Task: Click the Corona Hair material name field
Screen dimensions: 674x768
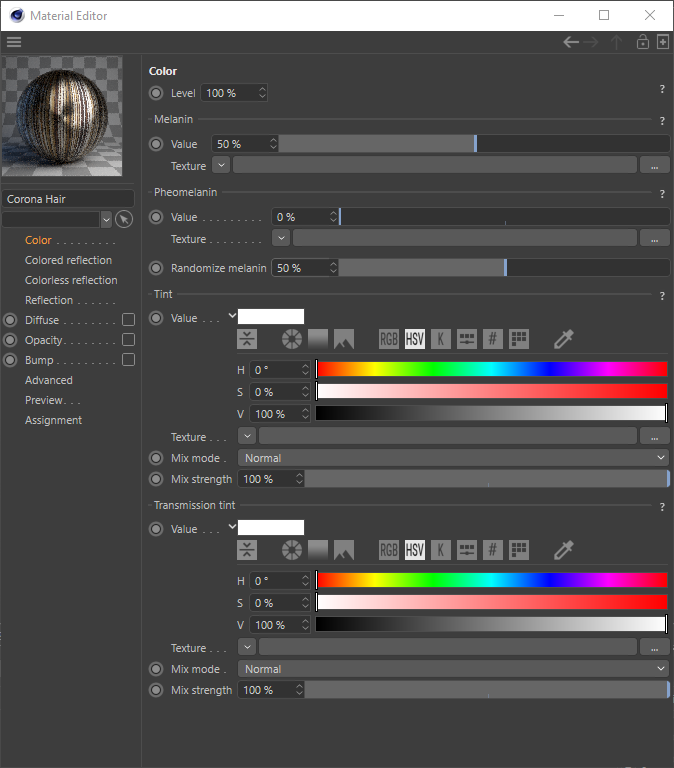Action: (68, 199)
